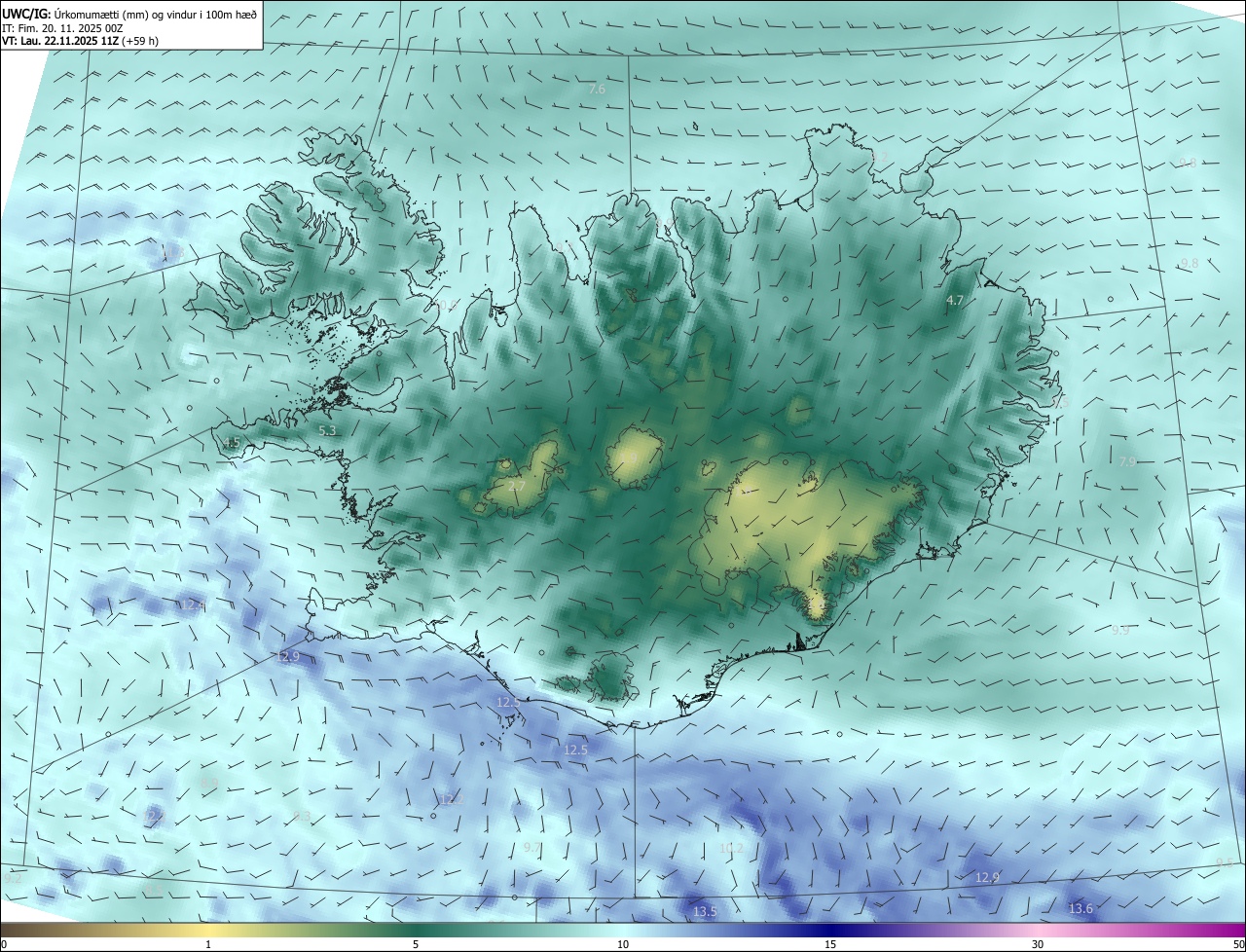This screenshot has width=1246, height=952.
Task: Click the 10 tick label on color scale
Action: point(623,944)
